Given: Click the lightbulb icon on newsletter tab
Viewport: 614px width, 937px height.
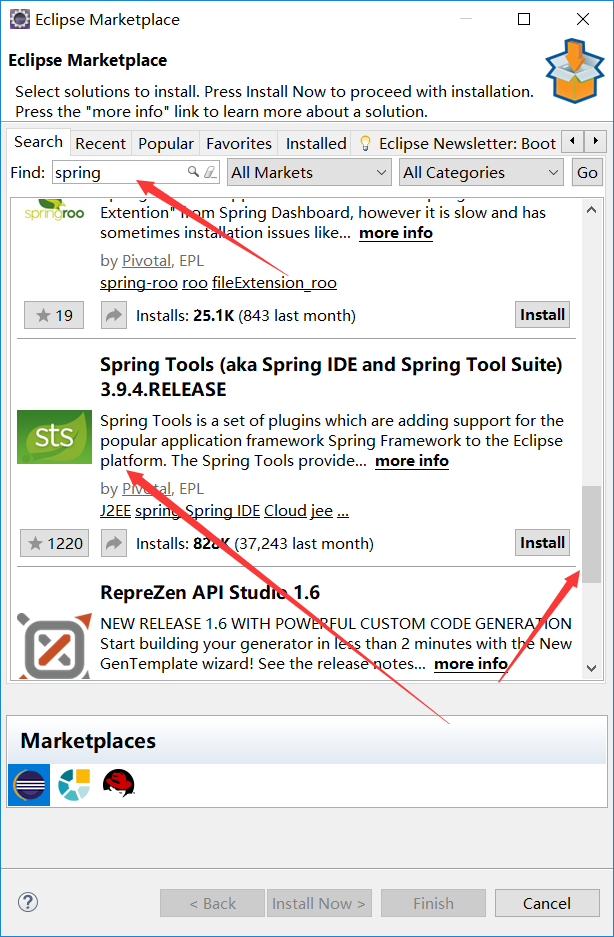Looking at the screenshot, I should point(365,143).
